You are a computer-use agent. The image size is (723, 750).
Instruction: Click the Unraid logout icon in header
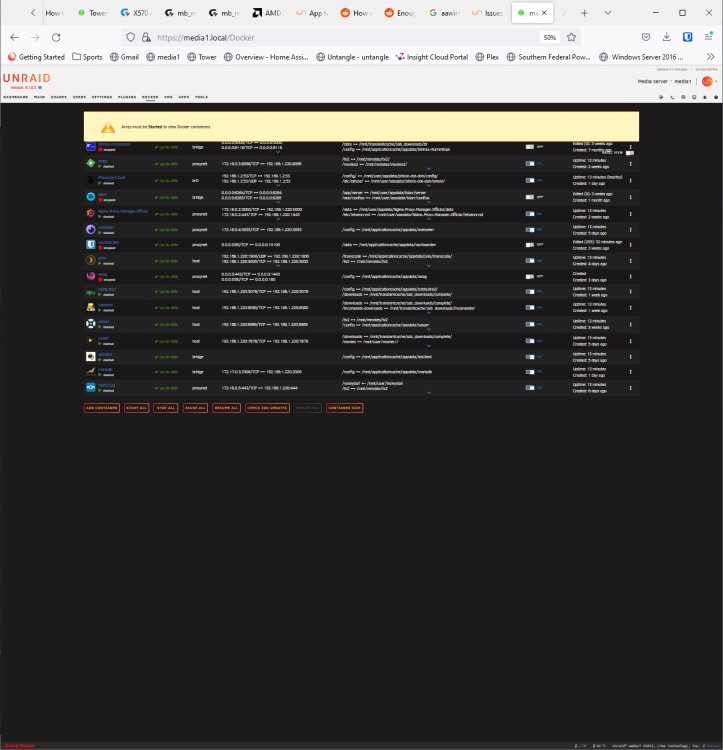tap(661, 97)
